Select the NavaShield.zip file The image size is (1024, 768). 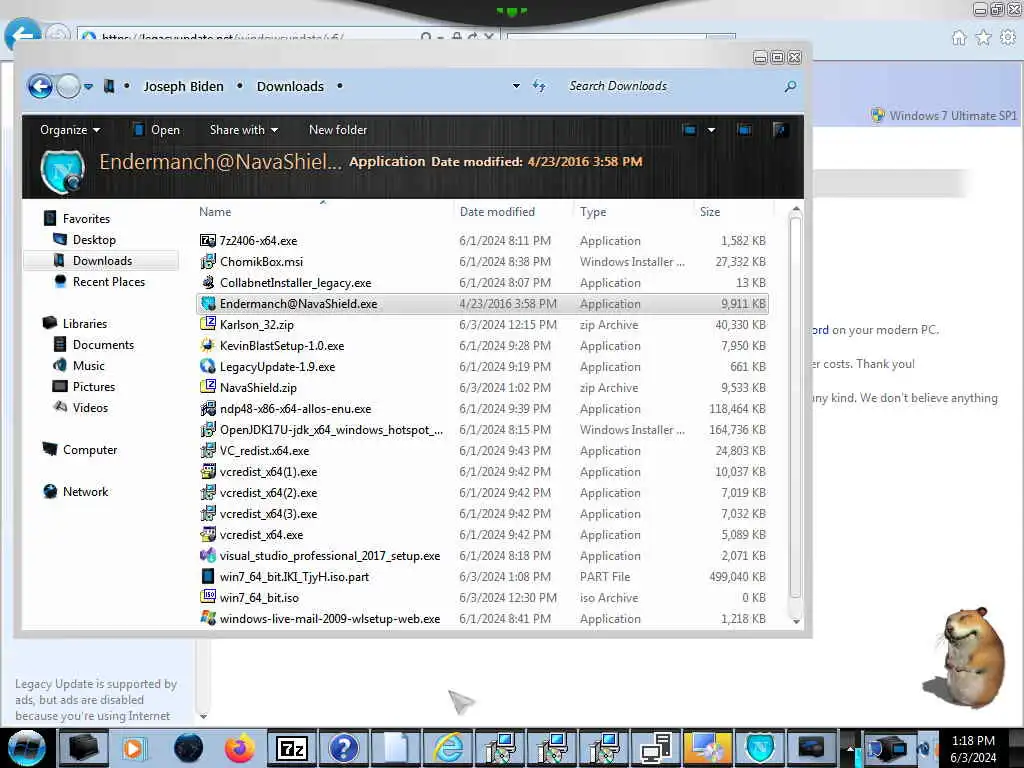point(482,387)
